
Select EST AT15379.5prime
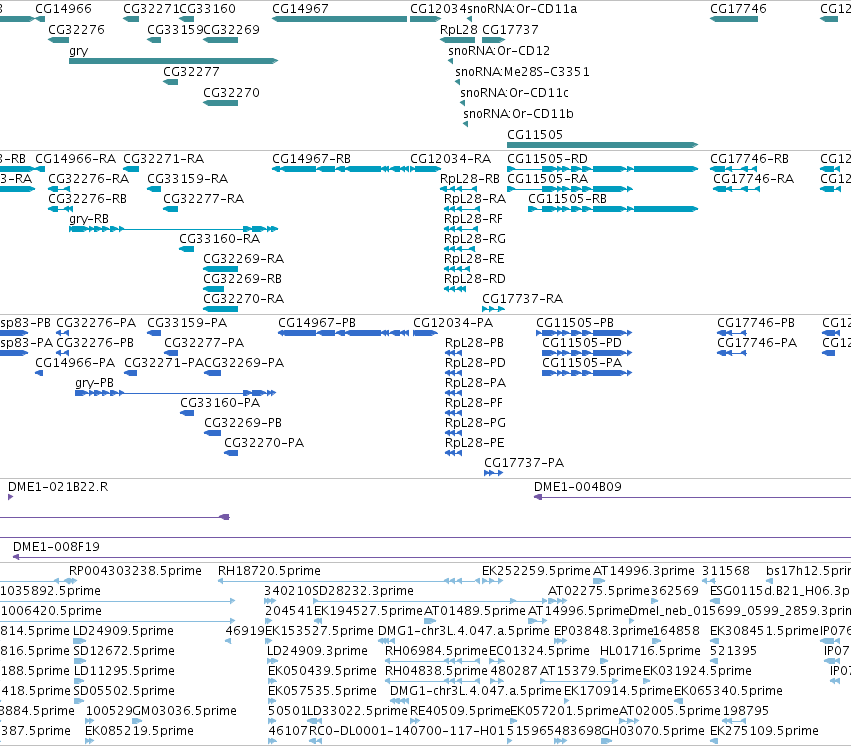(579, 681)
